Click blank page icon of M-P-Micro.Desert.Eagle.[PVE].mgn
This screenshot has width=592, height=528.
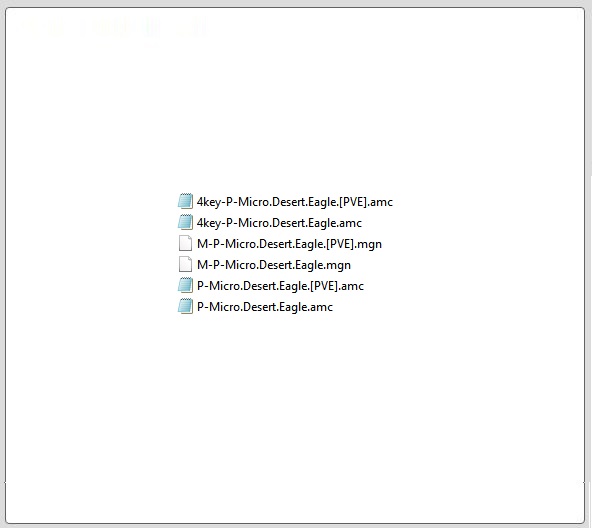pos(185,244)
